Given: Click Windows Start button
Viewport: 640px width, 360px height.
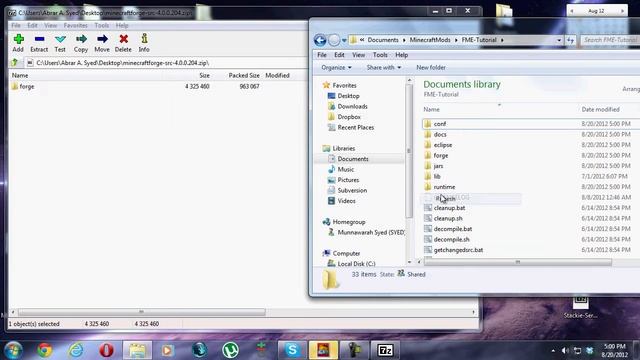Looking at the screenshot, I should click(x=13, y=350).
